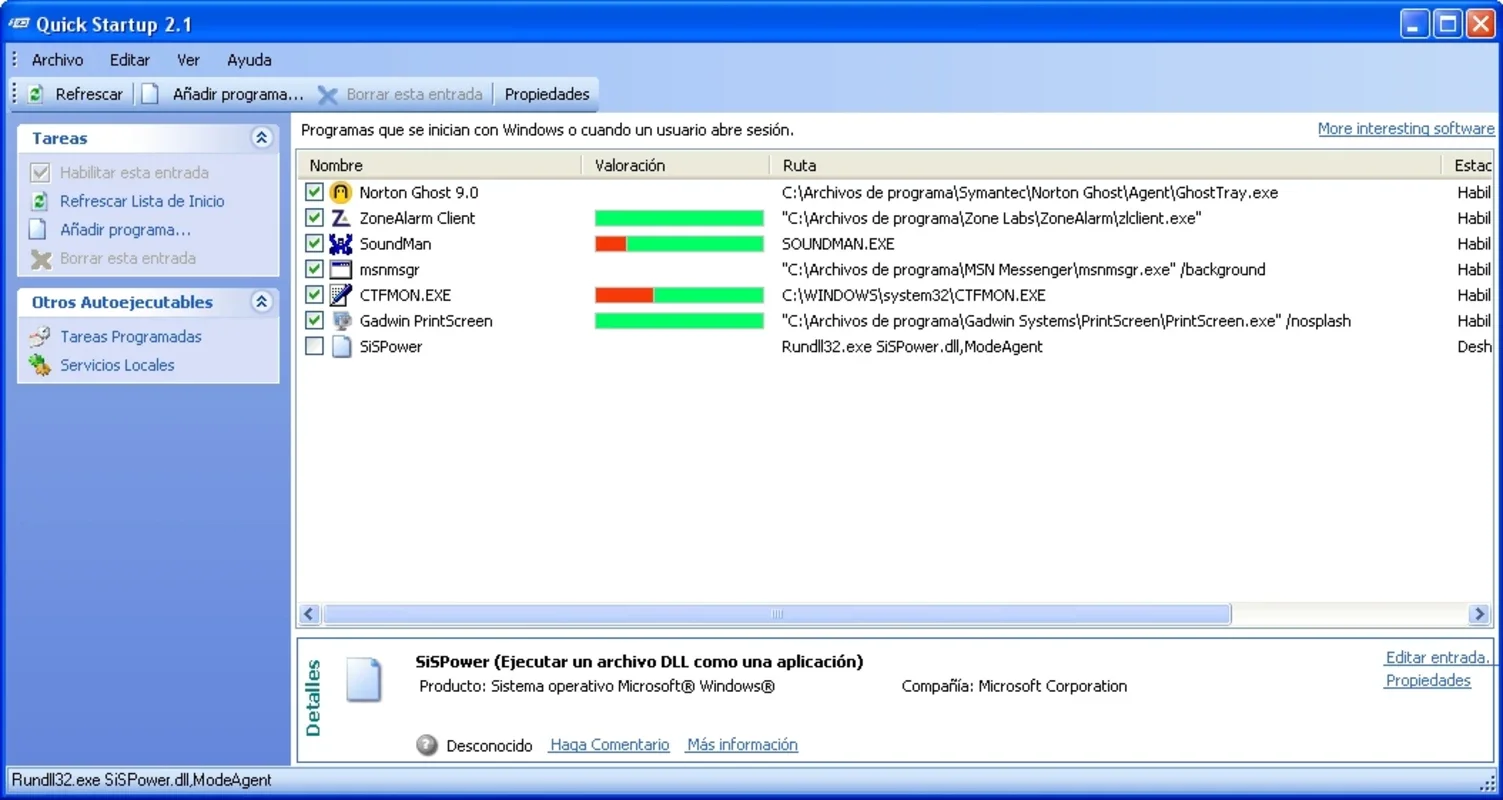Click the C:\WINDOWS\system32\CTFMON.EXE path
Image resolution: width=1503 pixels, height=800 pixels.
click(914, 296)
